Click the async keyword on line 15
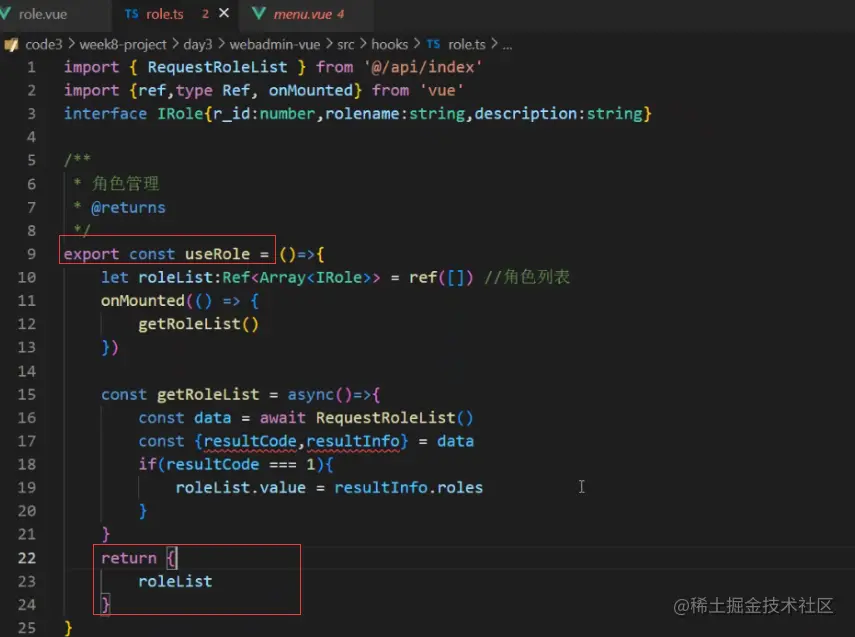 click(310, 394)
